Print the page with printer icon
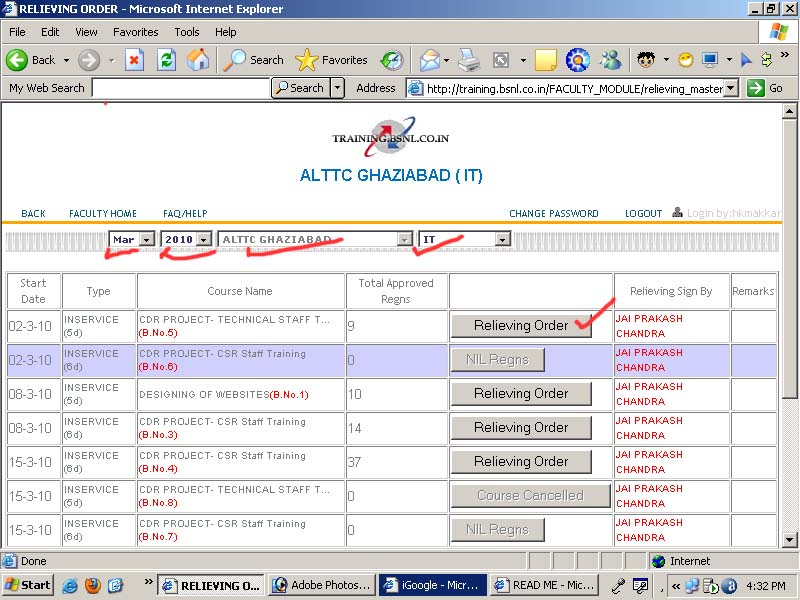Screen dimensions: 800x600 (x=468, y=60)
